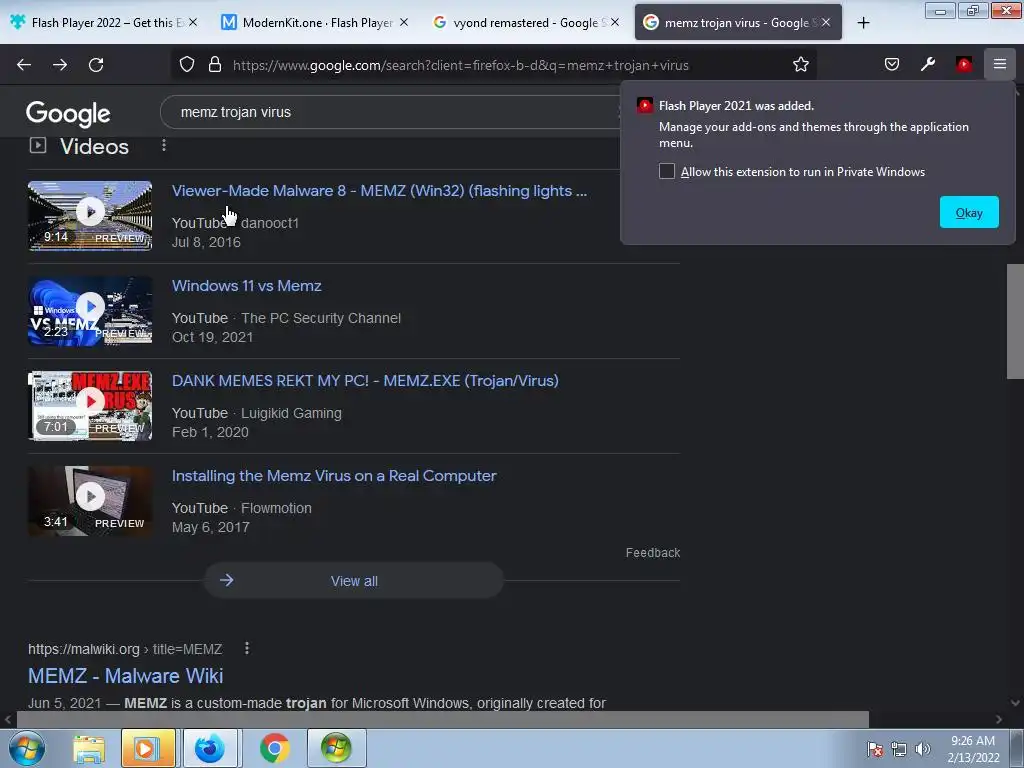Launch Google Chrome from the taskbar
1024x768 pixels.
point(274,748)
